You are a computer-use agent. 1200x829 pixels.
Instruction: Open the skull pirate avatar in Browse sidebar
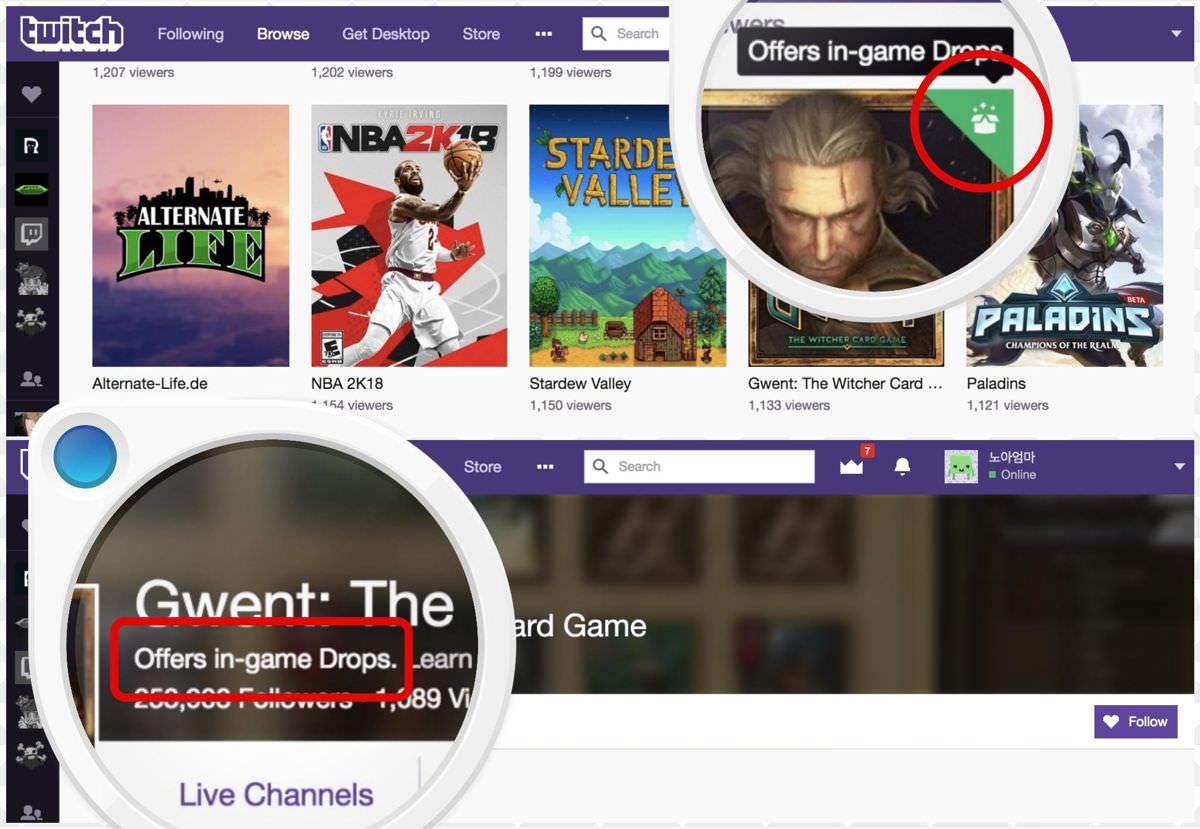click(32, 322)
